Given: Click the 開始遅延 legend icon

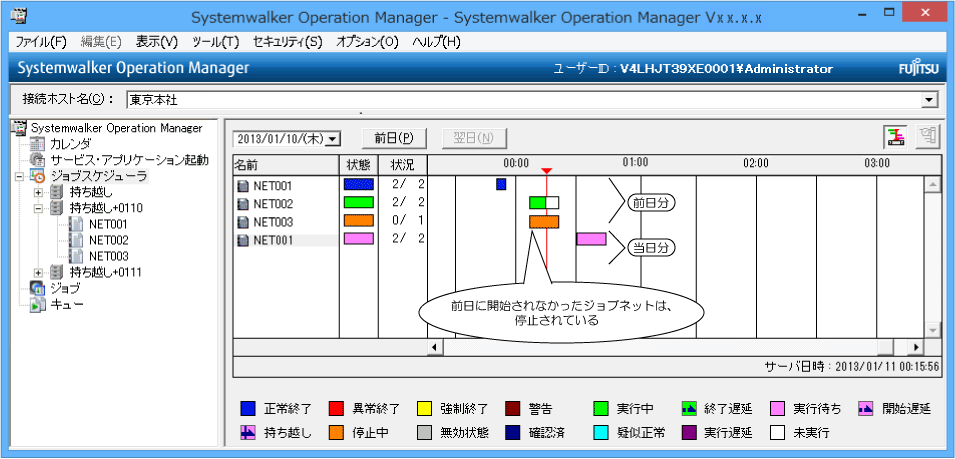Looking at the screenshot, I should click(866, 408).
